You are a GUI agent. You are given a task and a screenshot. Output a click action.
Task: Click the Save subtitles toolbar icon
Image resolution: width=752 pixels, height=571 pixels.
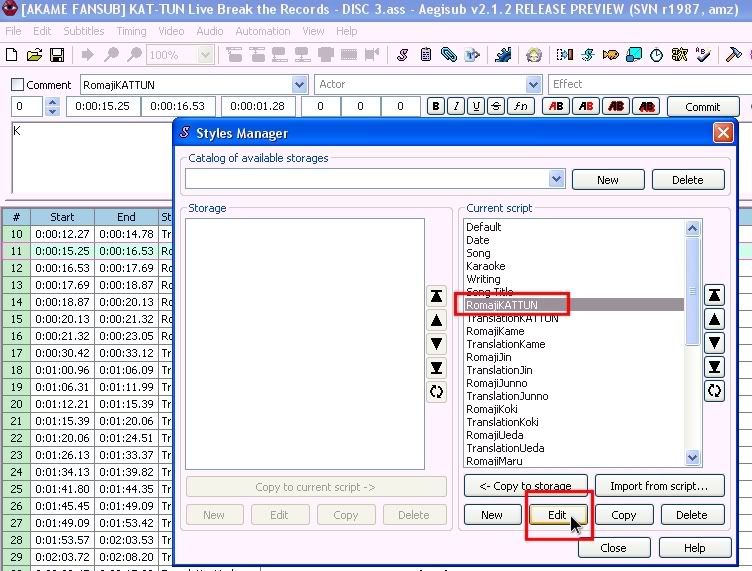point(56,55)
